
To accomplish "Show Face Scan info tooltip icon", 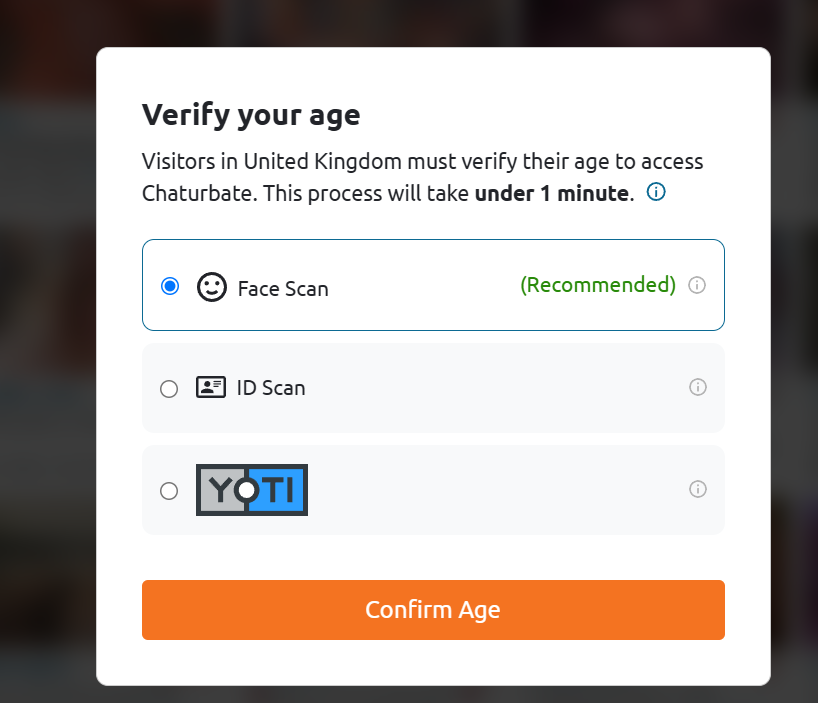I will point(697,285).
